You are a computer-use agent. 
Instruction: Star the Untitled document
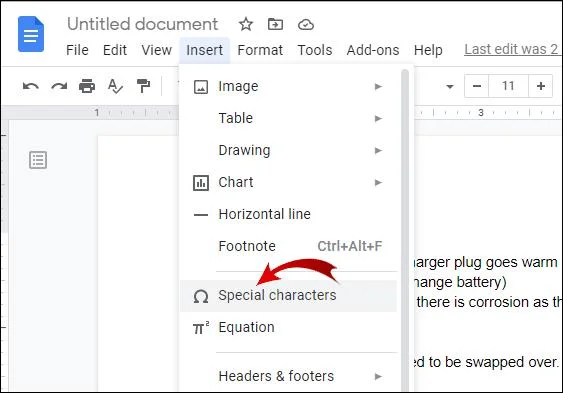[246, 24]
